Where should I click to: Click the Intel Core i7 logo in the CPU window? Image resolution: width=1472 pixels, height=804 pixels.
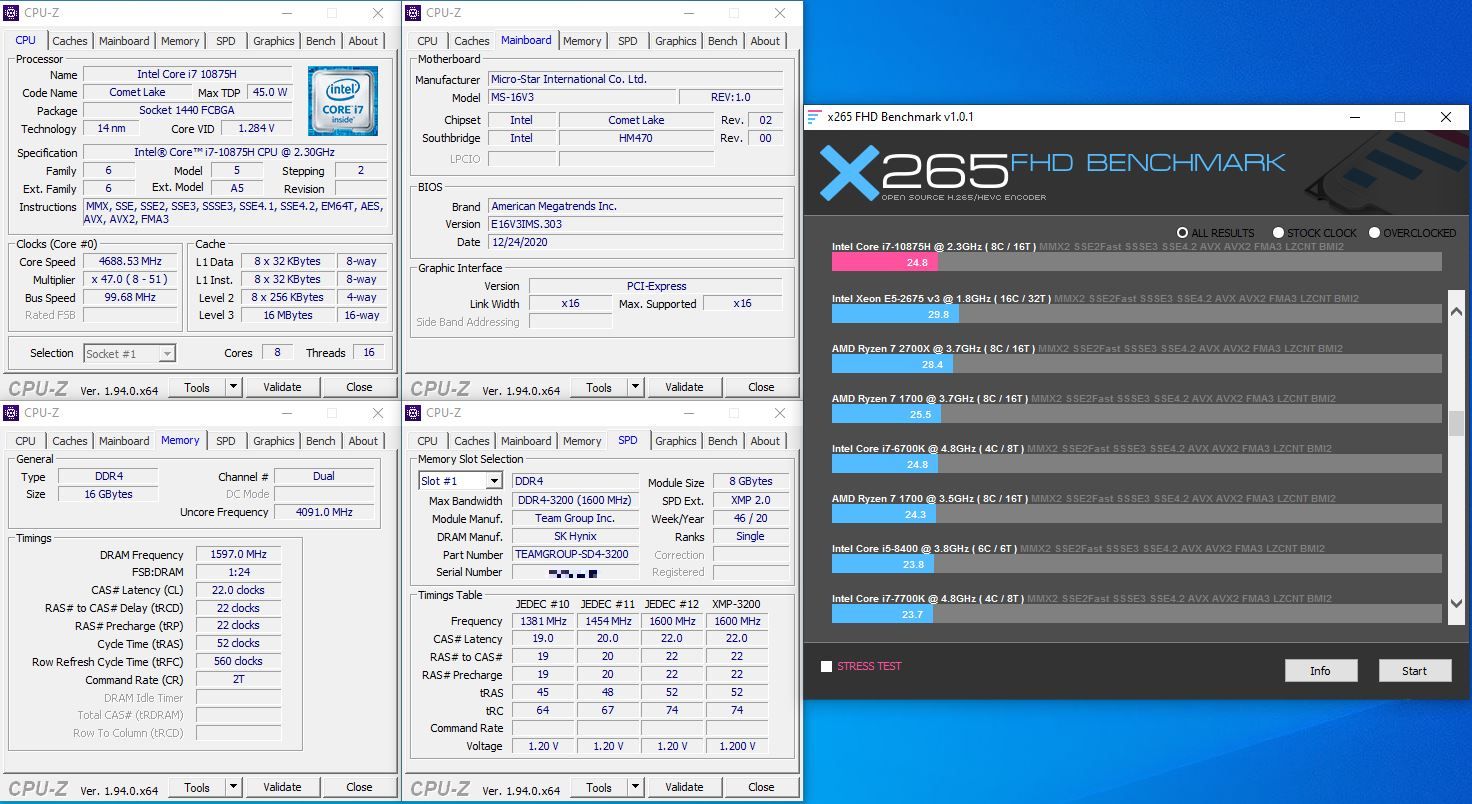343,101
